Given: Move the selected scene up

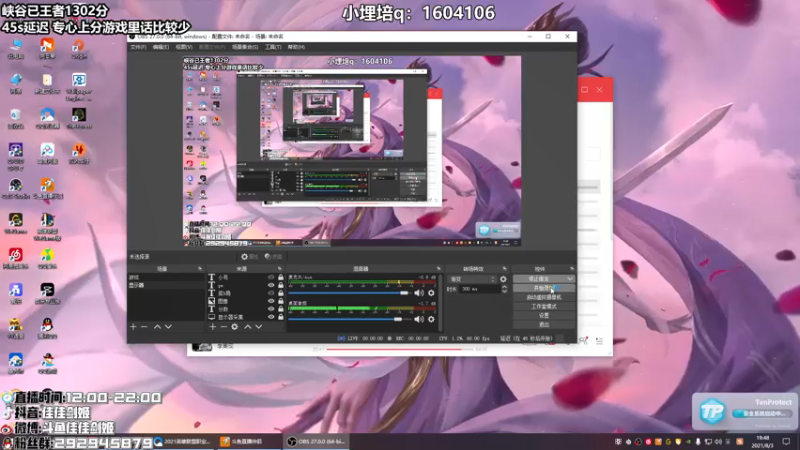Looking at the screenshot, I should (x=157, y=327).
